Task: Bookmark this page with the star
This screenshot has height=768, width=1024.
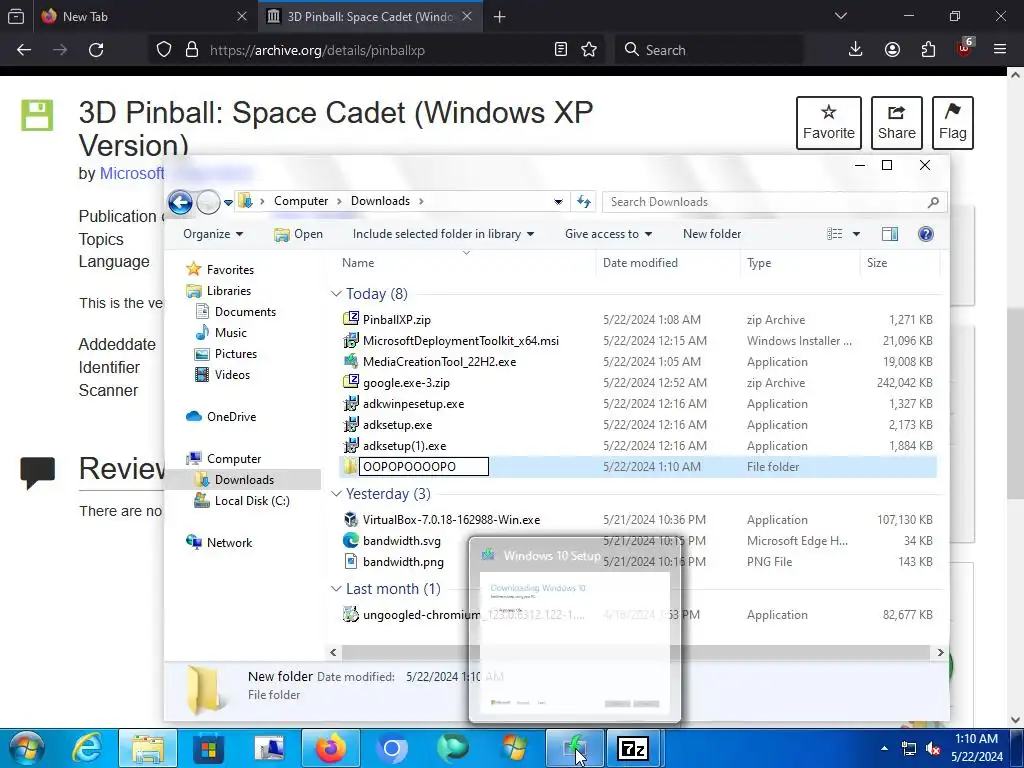Action: tap(589, 50)
